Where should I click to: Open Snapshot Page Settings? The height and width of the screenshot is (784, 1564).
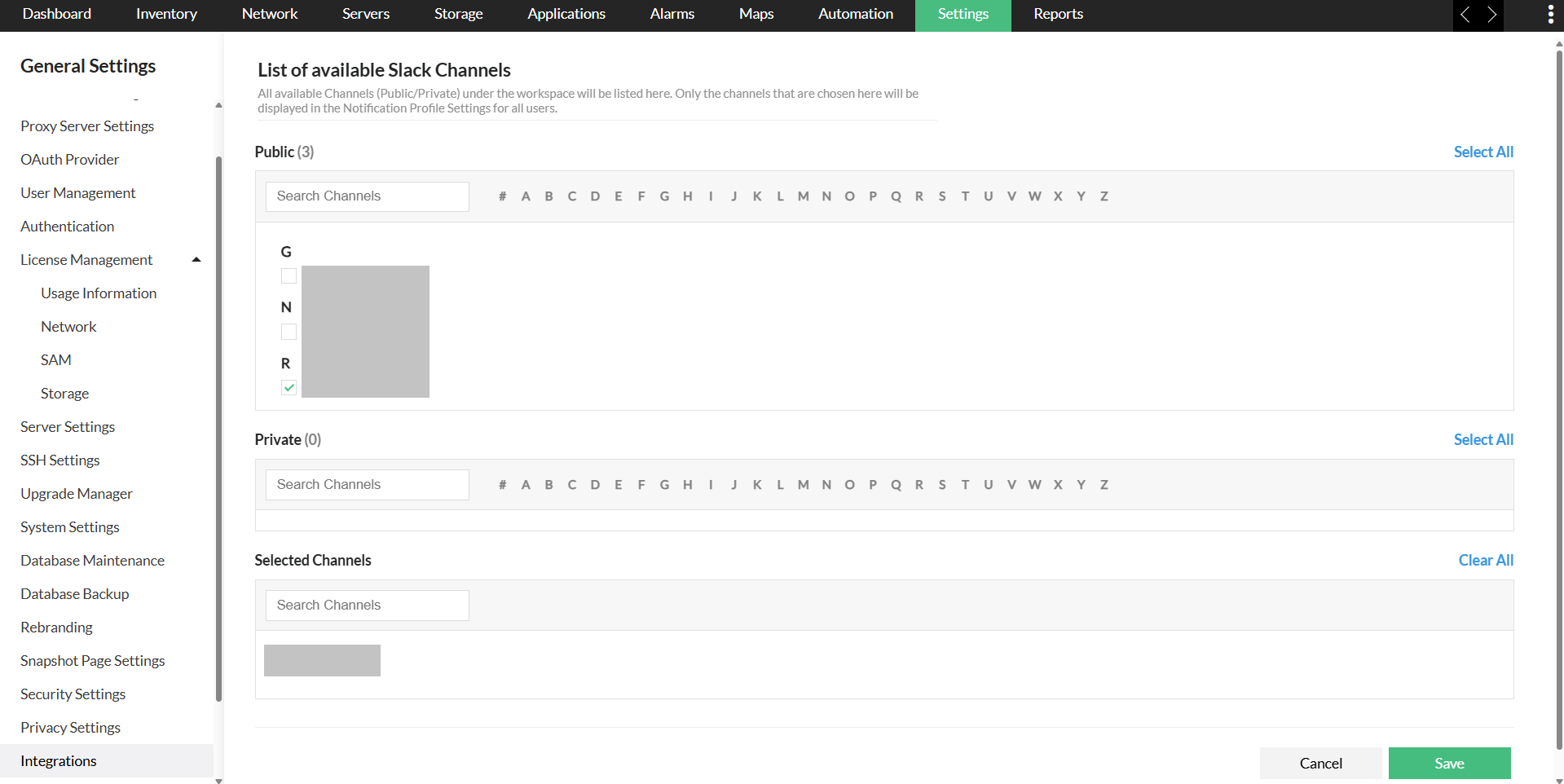[x=93, y=661]
